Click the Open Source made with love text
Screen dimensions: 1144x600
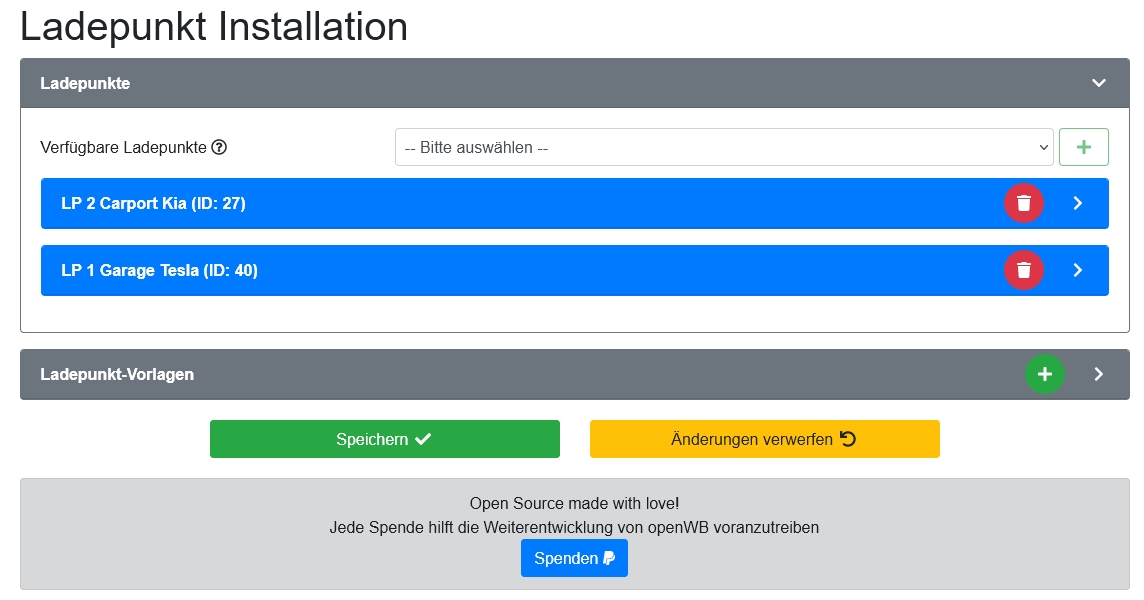tap(574, 503)
